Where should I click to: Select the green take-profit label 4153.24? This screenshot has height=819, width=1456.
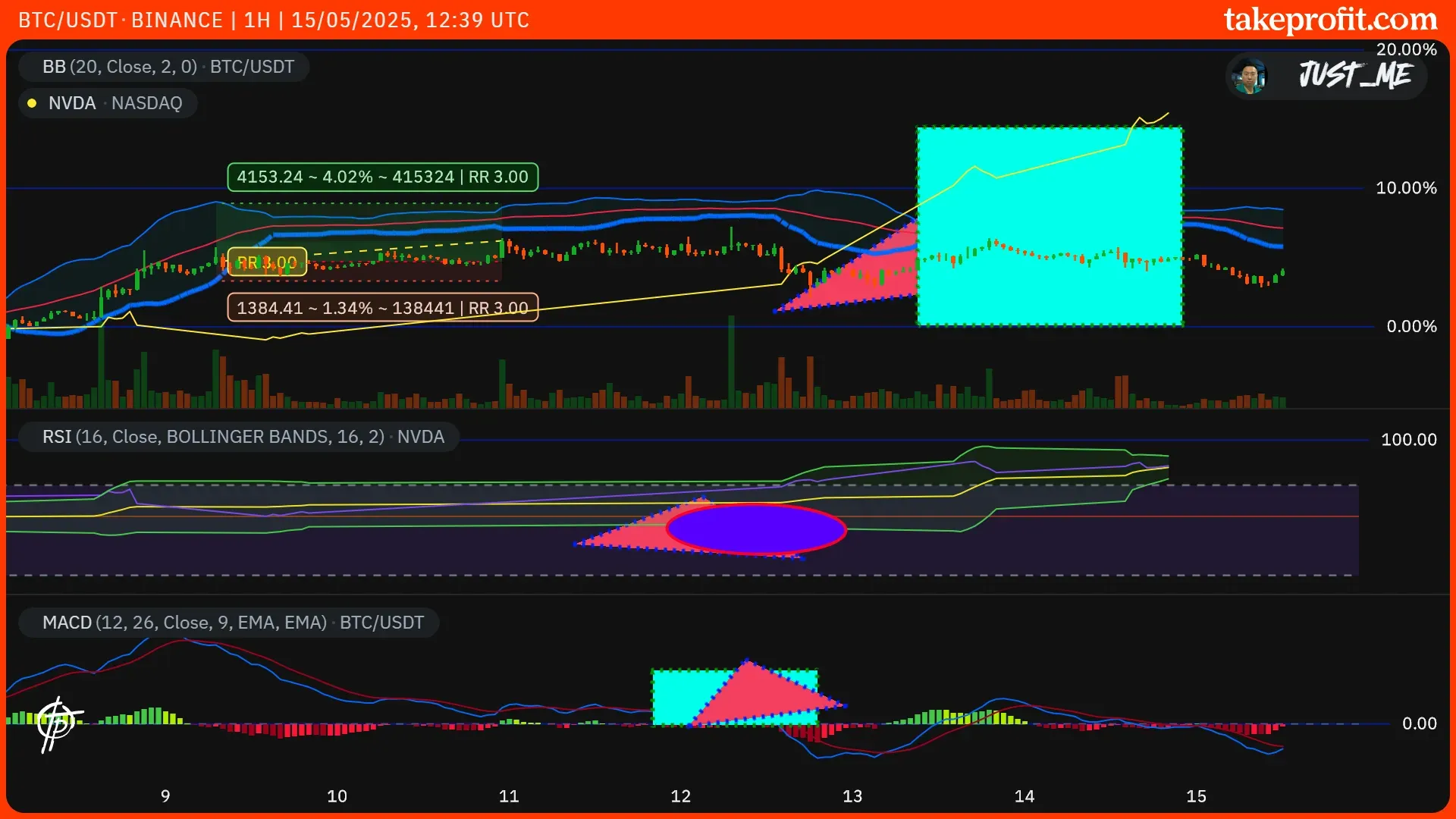[x=382, y=177]
